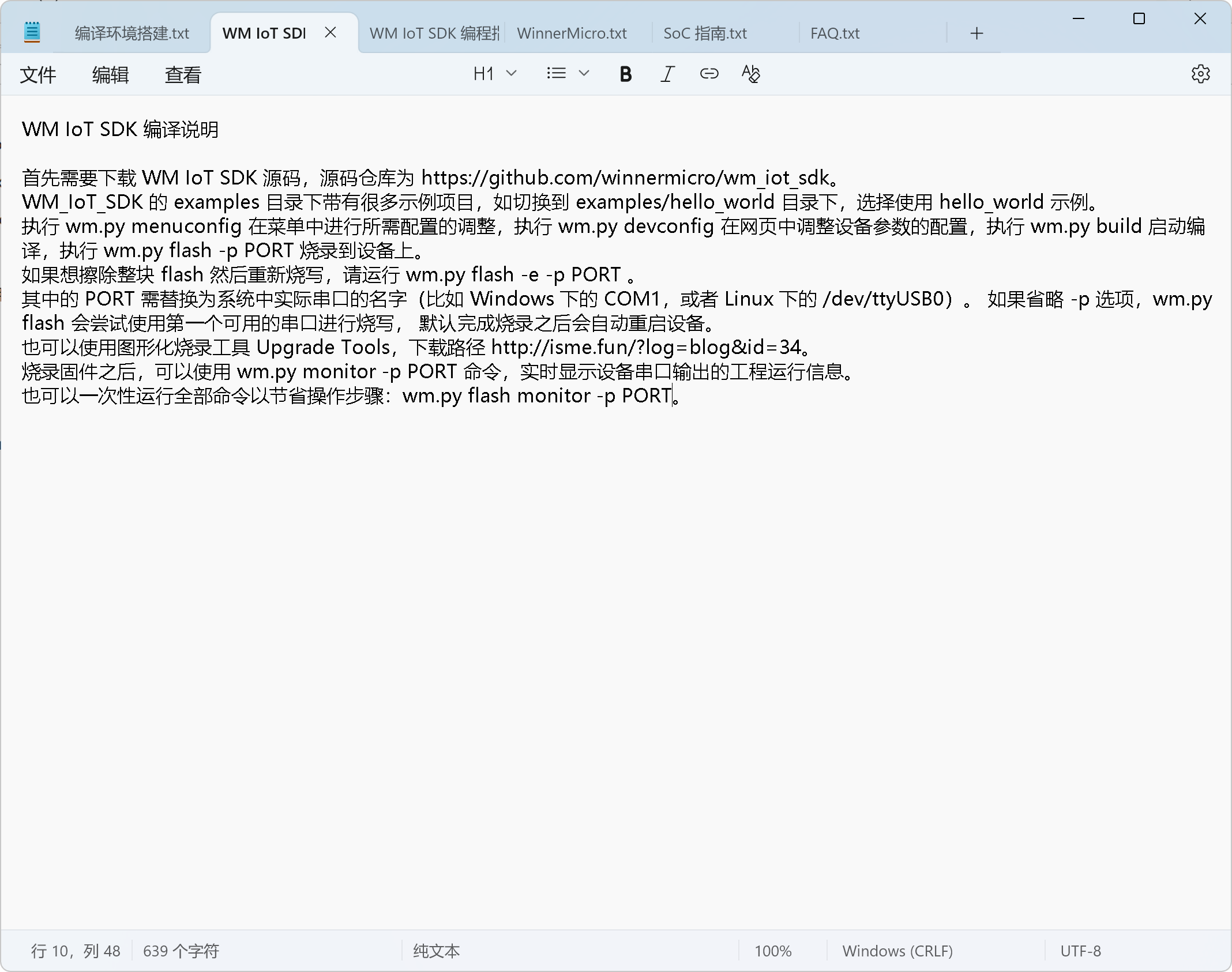The image size is (1232, 972).
Task: Toggle bold formatting
Action: click(625, 74)
